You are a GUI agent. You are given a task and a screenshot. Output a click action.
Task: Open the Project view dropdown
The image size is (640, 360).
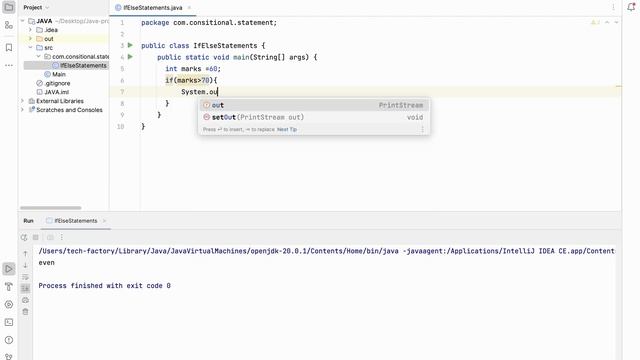pos(36,7)
